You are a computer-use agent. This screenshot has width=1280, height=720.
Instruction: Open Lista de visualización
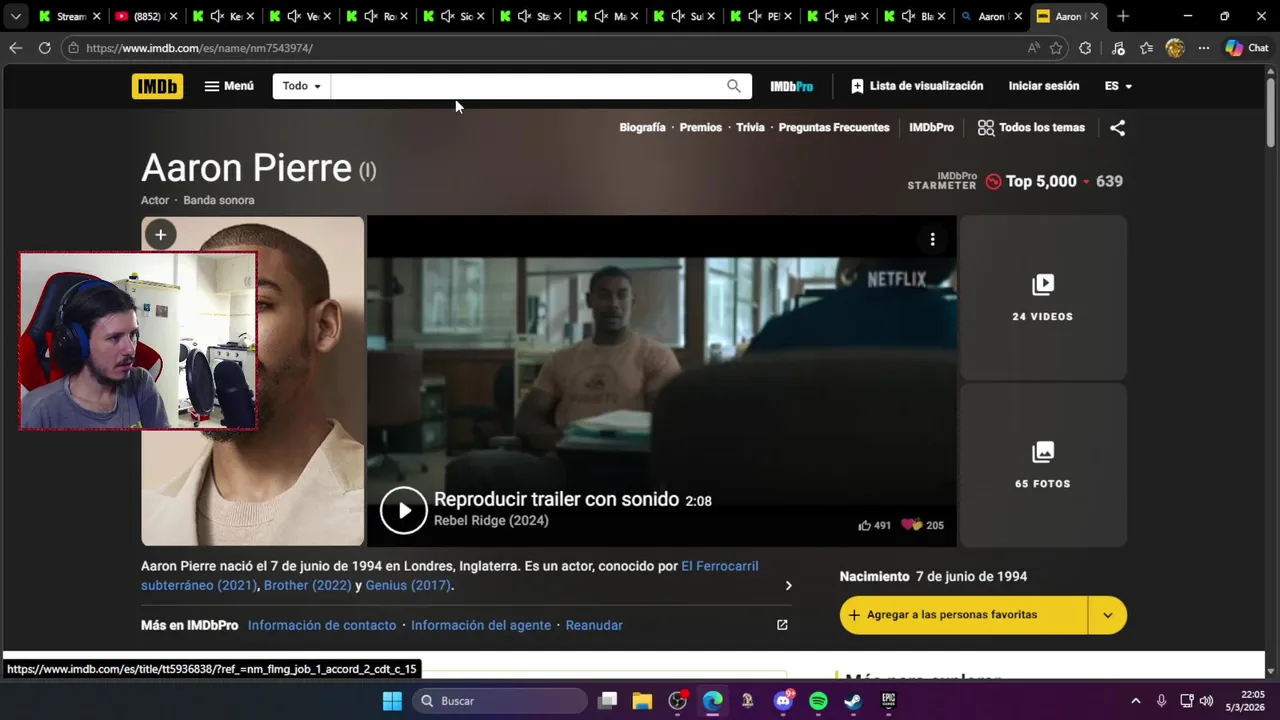click(917, 86)
